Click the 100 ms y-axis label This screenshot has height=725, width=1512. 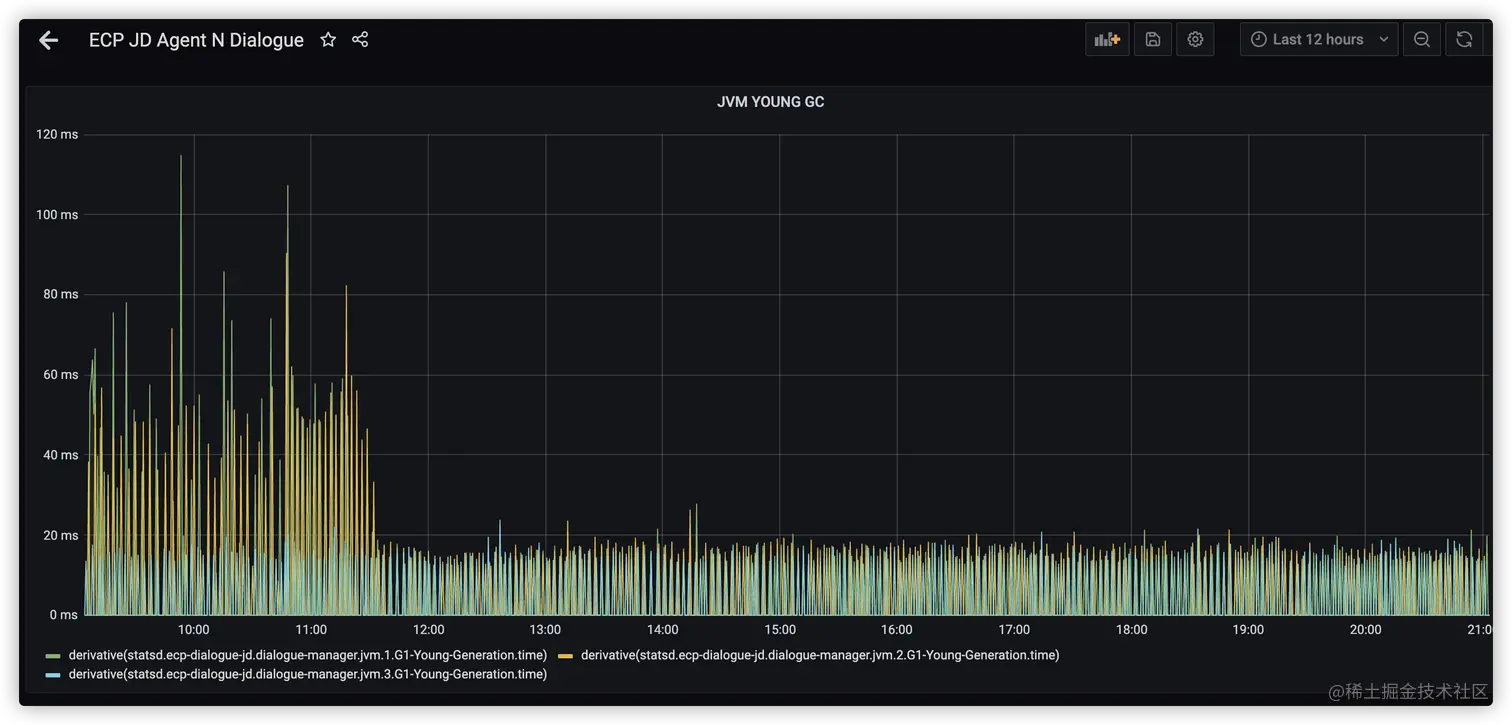(x=57, y=214)
